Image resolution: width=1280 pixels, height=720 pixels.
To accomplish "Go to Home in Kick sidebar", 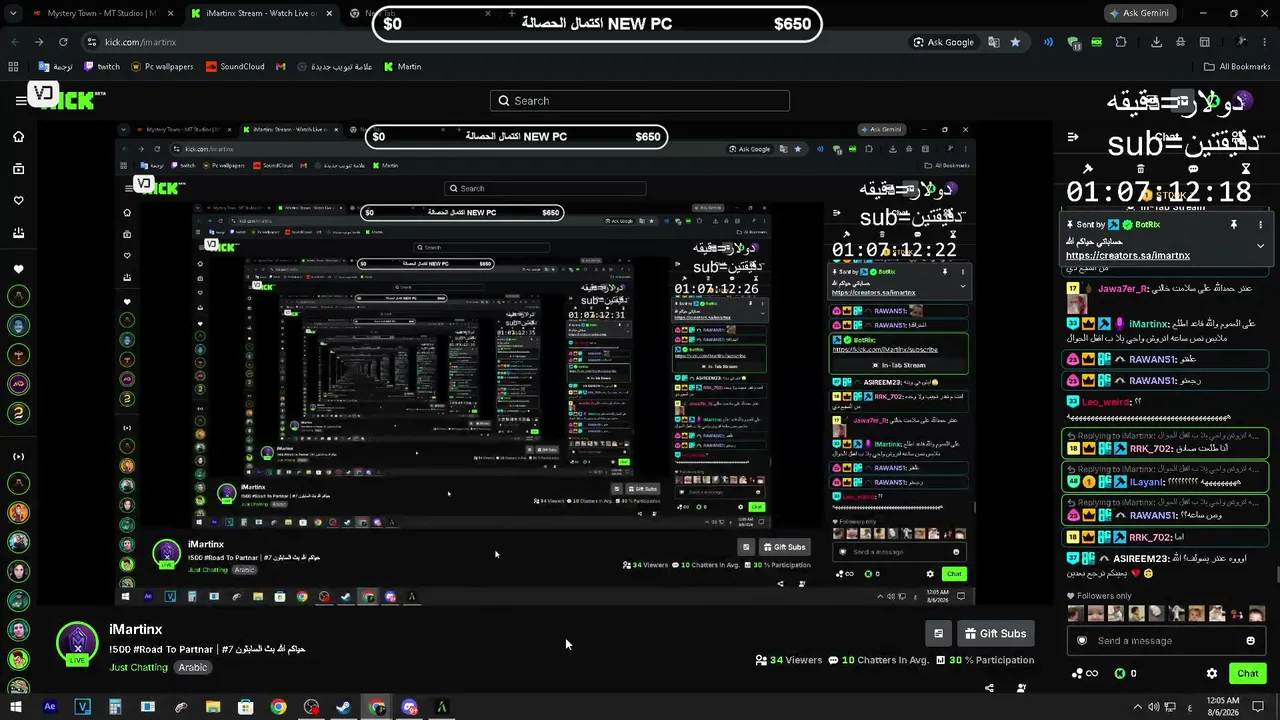I will click(18, 137).
